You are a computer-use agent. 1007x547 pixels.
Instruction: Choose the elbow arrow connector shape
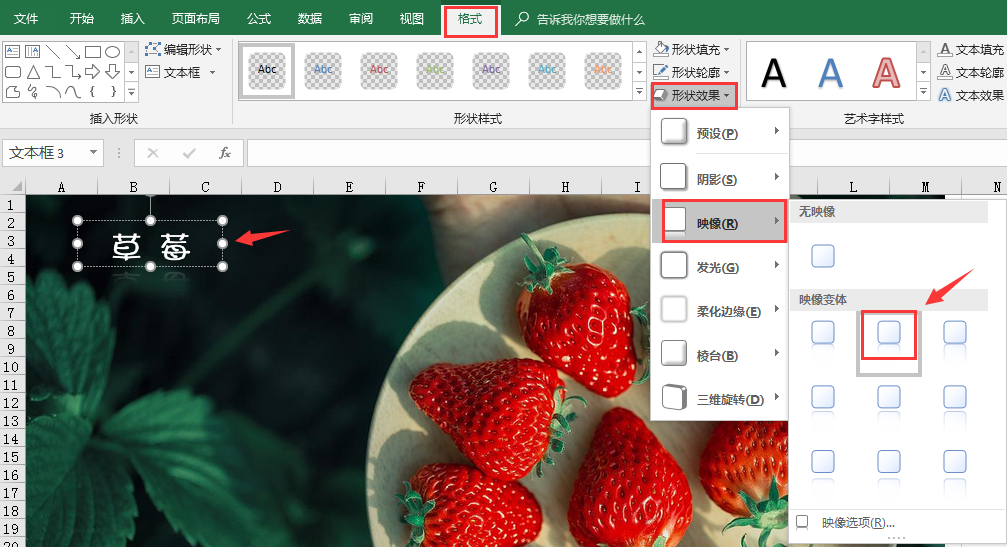[73, 71]
